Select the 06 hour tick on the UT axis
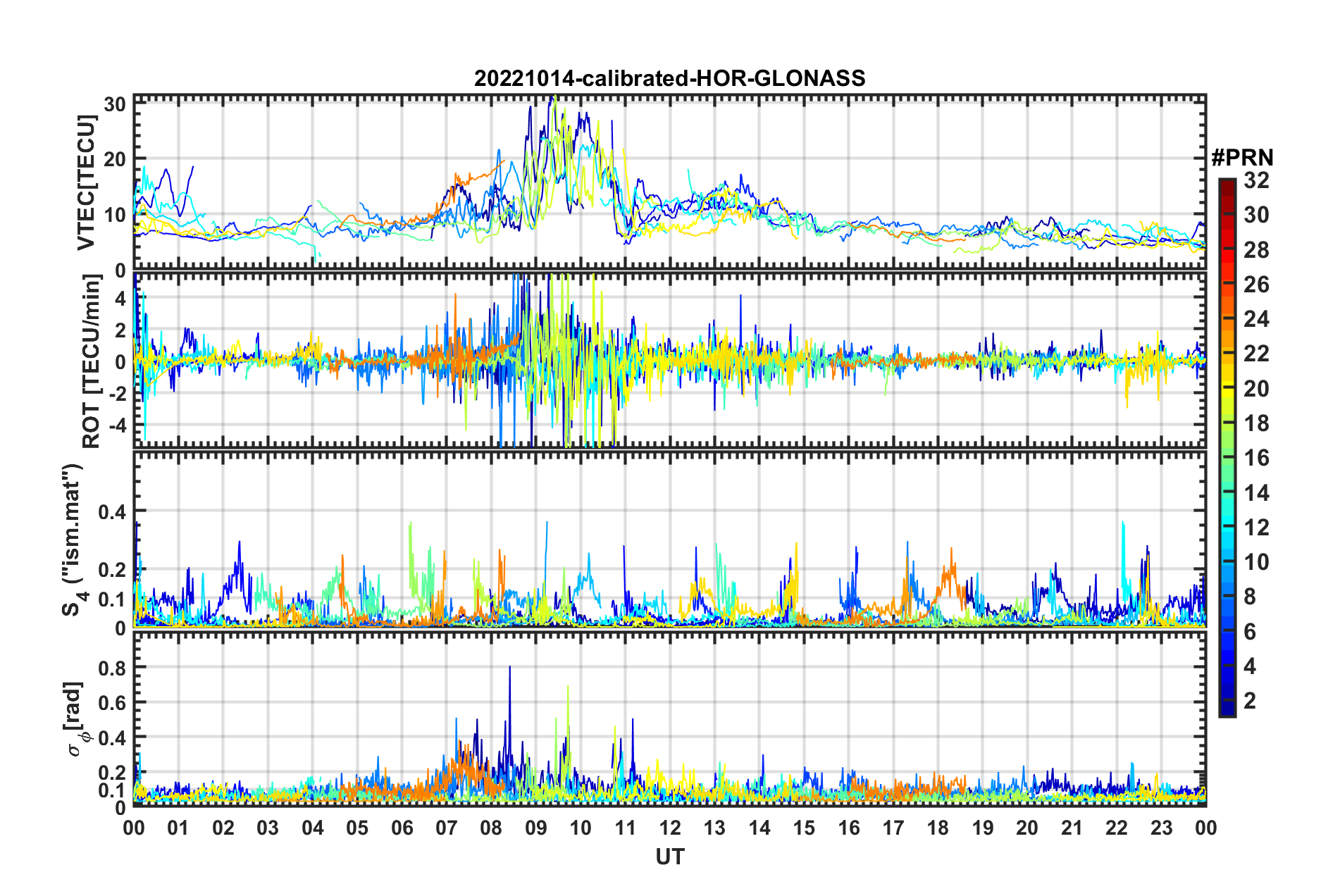1340x896 pixels. [x=402, y=828]
